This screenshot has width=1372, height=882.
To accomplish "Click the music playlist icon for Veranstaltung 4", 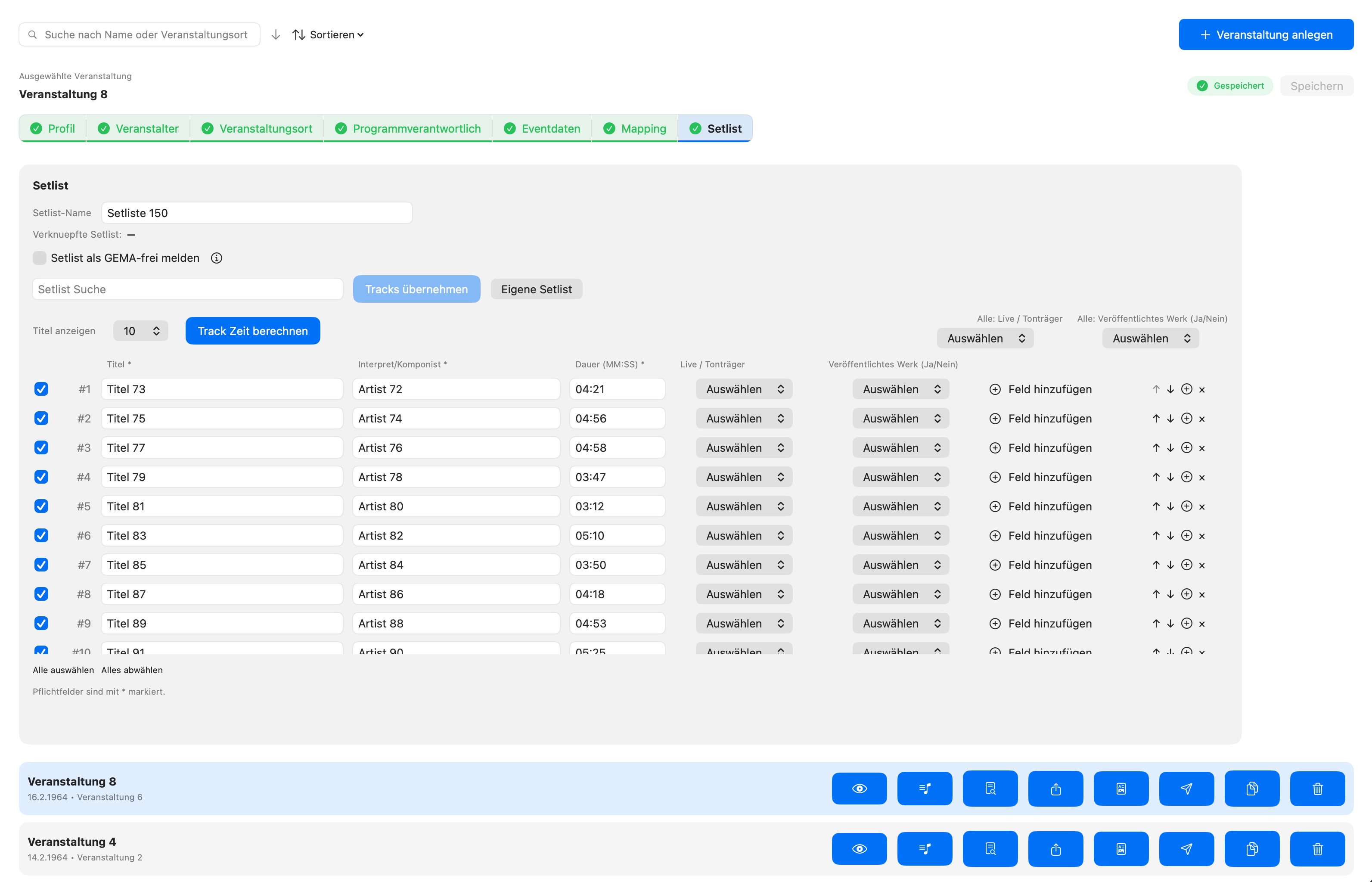I will pyautogui.click(x=924, y=849).
